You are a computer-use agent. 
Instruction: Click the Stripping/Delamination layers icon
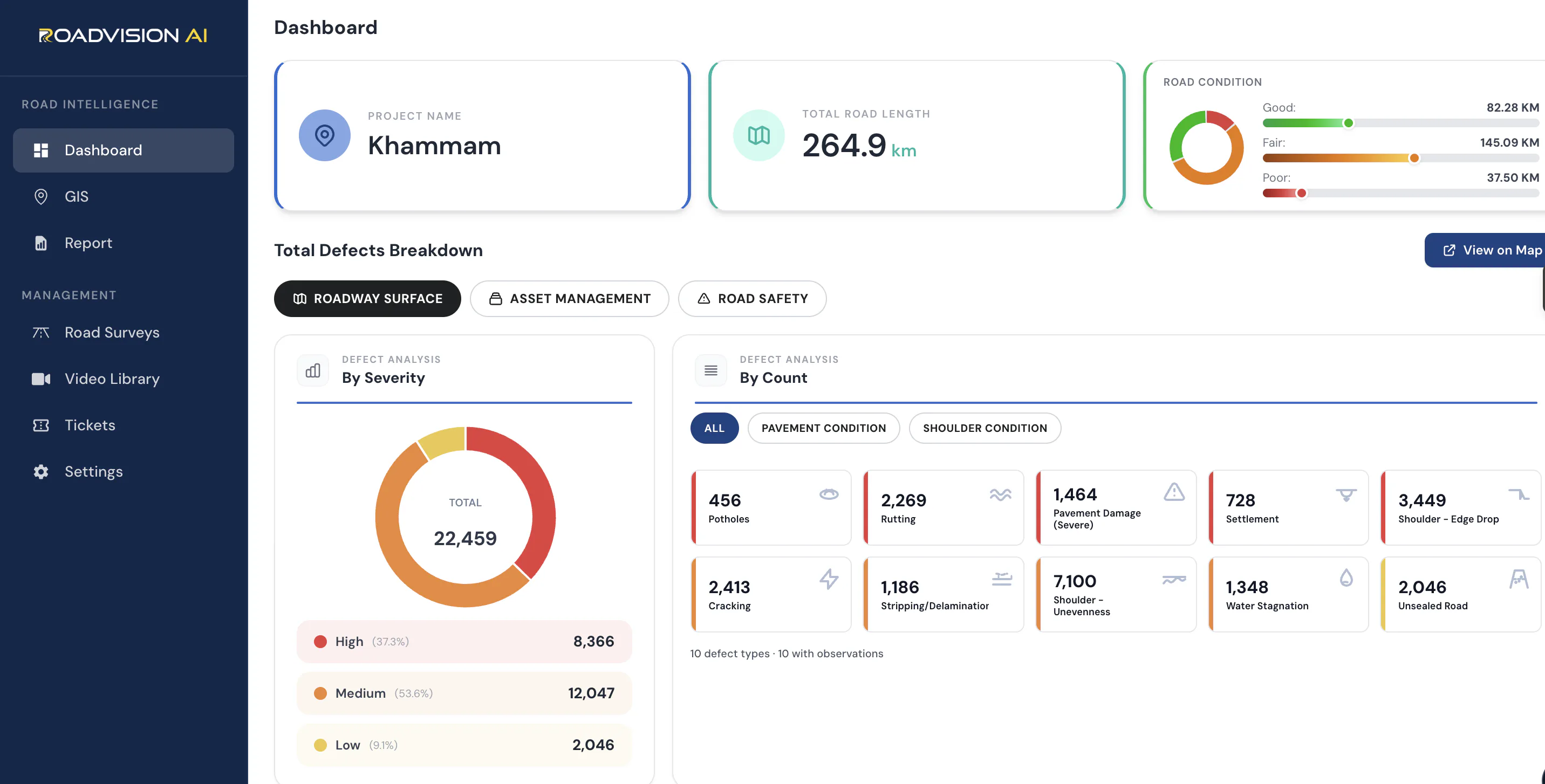(1002, 579)
